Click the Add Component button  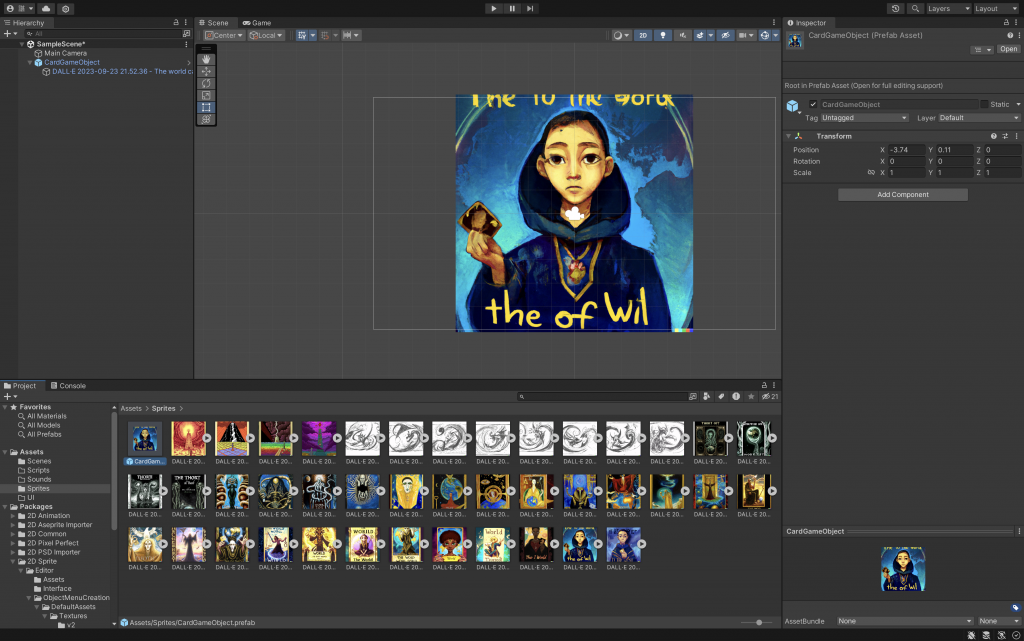[903, 195]
